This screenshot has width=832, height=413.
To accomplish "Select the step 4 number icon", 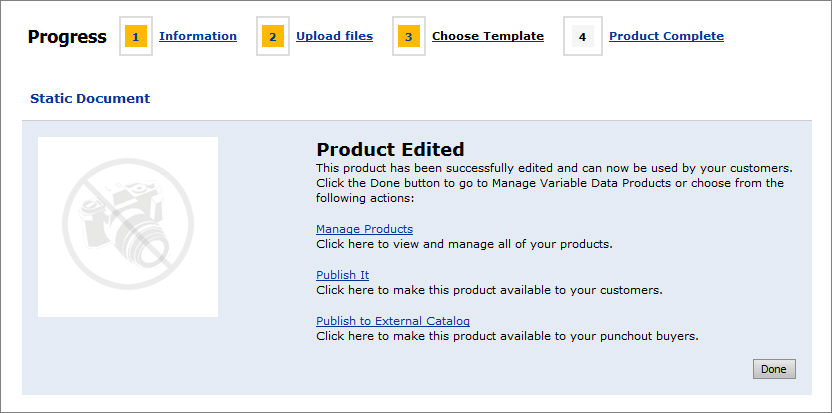I will [583, 37].
